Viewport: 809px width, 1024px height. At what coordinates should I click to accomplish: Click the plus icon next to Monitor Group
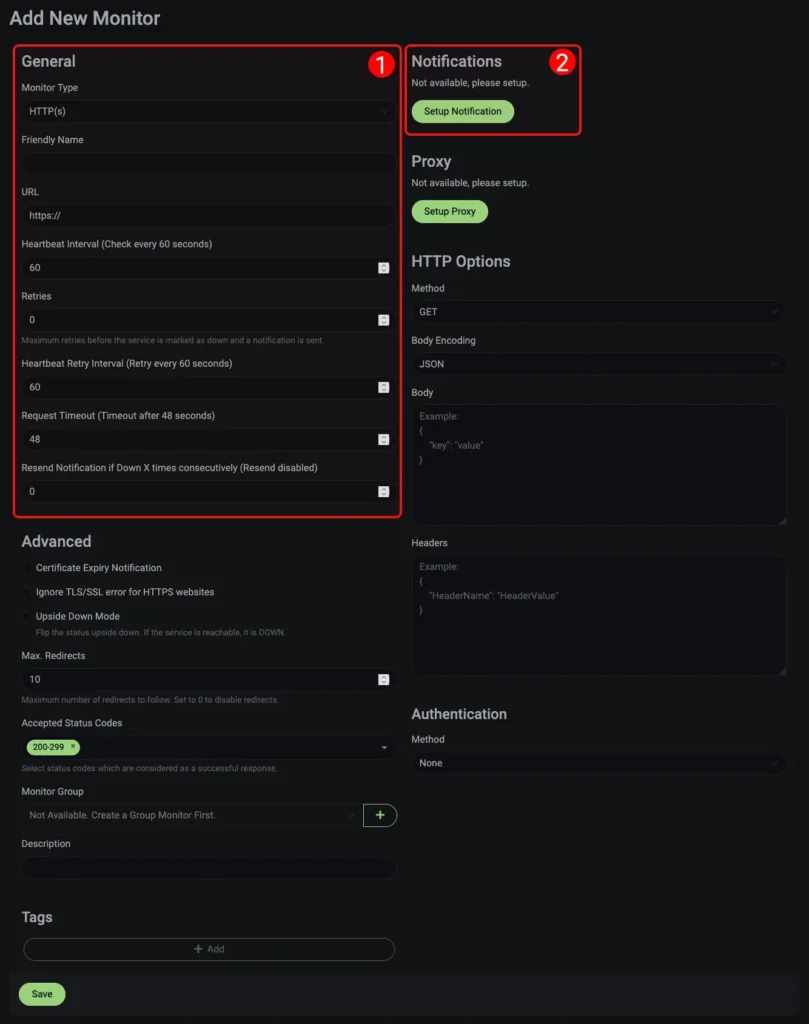click(380, 815)
